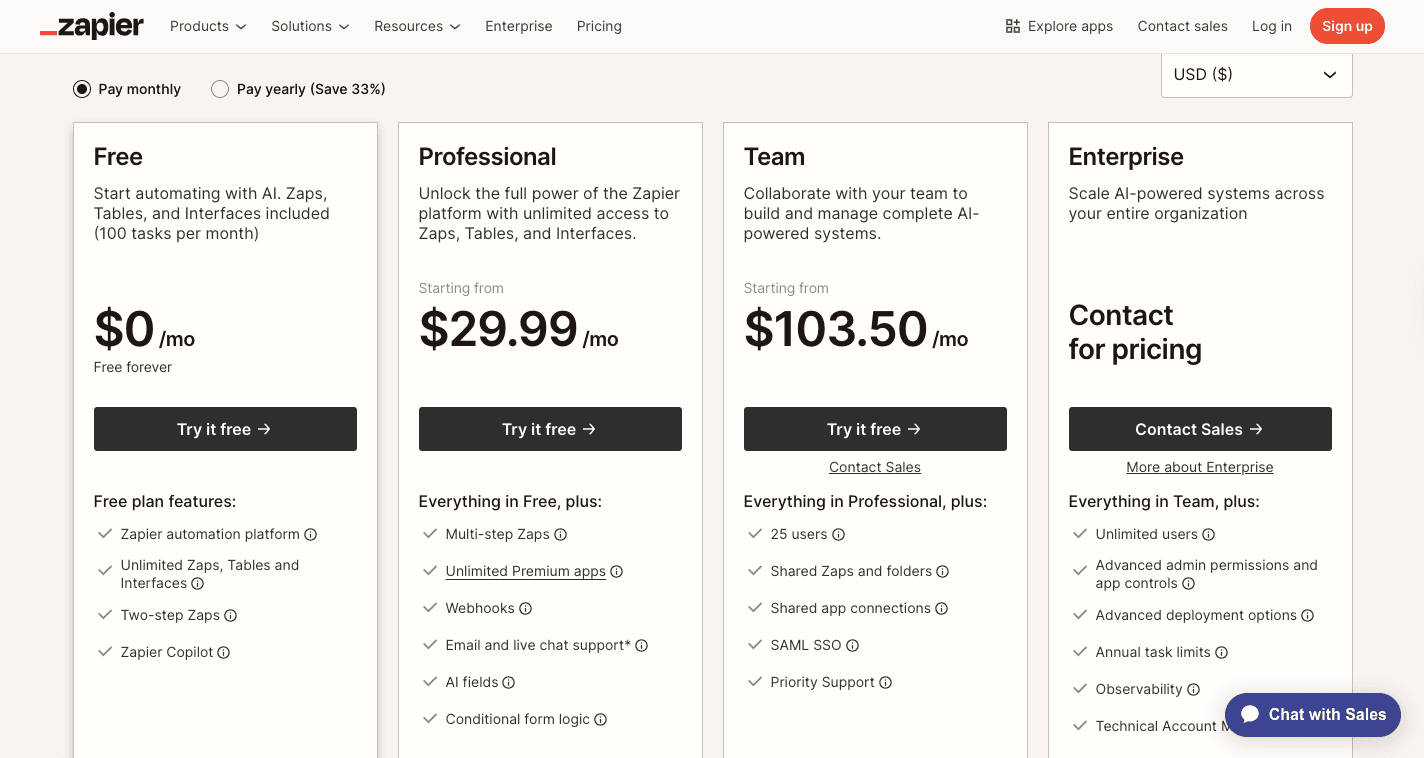Click the Explore apps grid icon
The height and width of the screenshot is (758, 1424).
1012,26
